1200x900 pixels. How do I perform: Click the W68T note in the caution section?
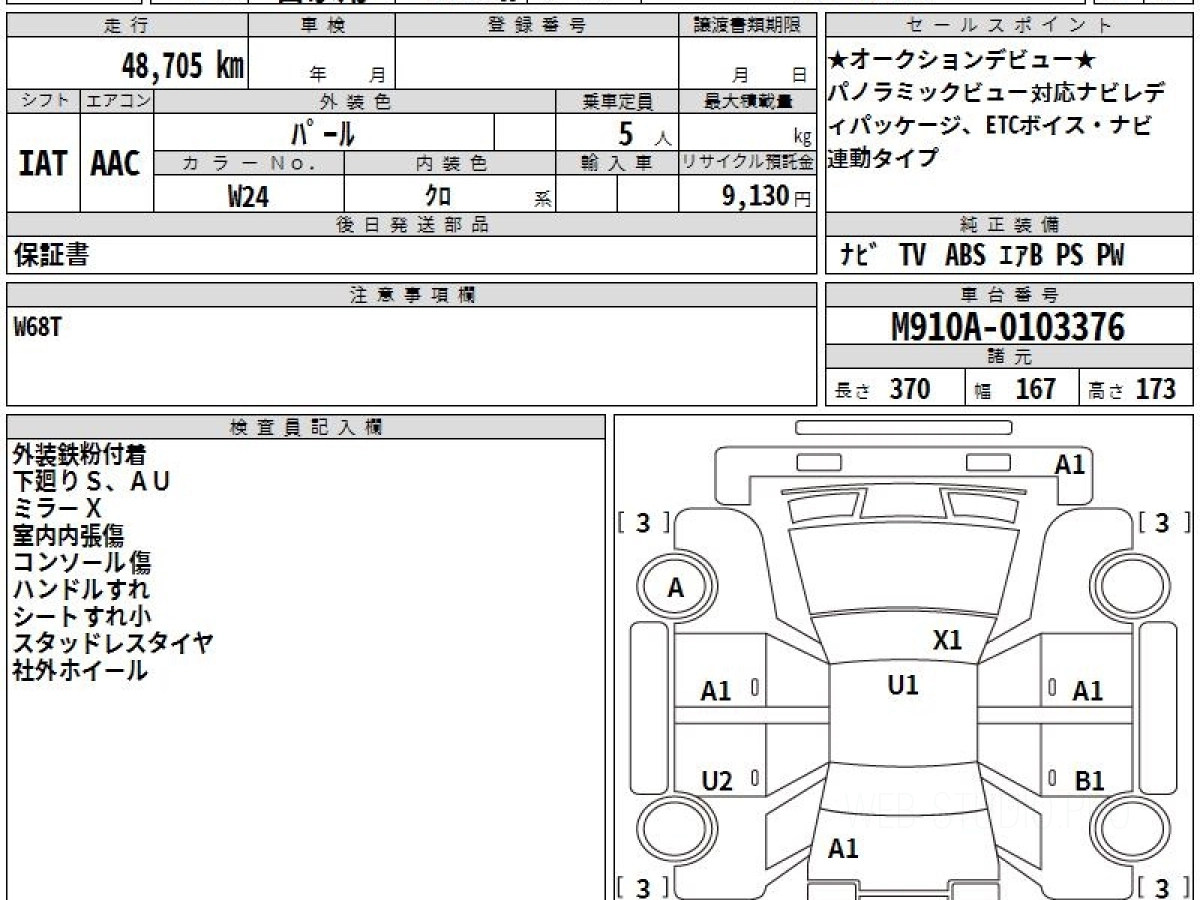click(x=37, y=326)
